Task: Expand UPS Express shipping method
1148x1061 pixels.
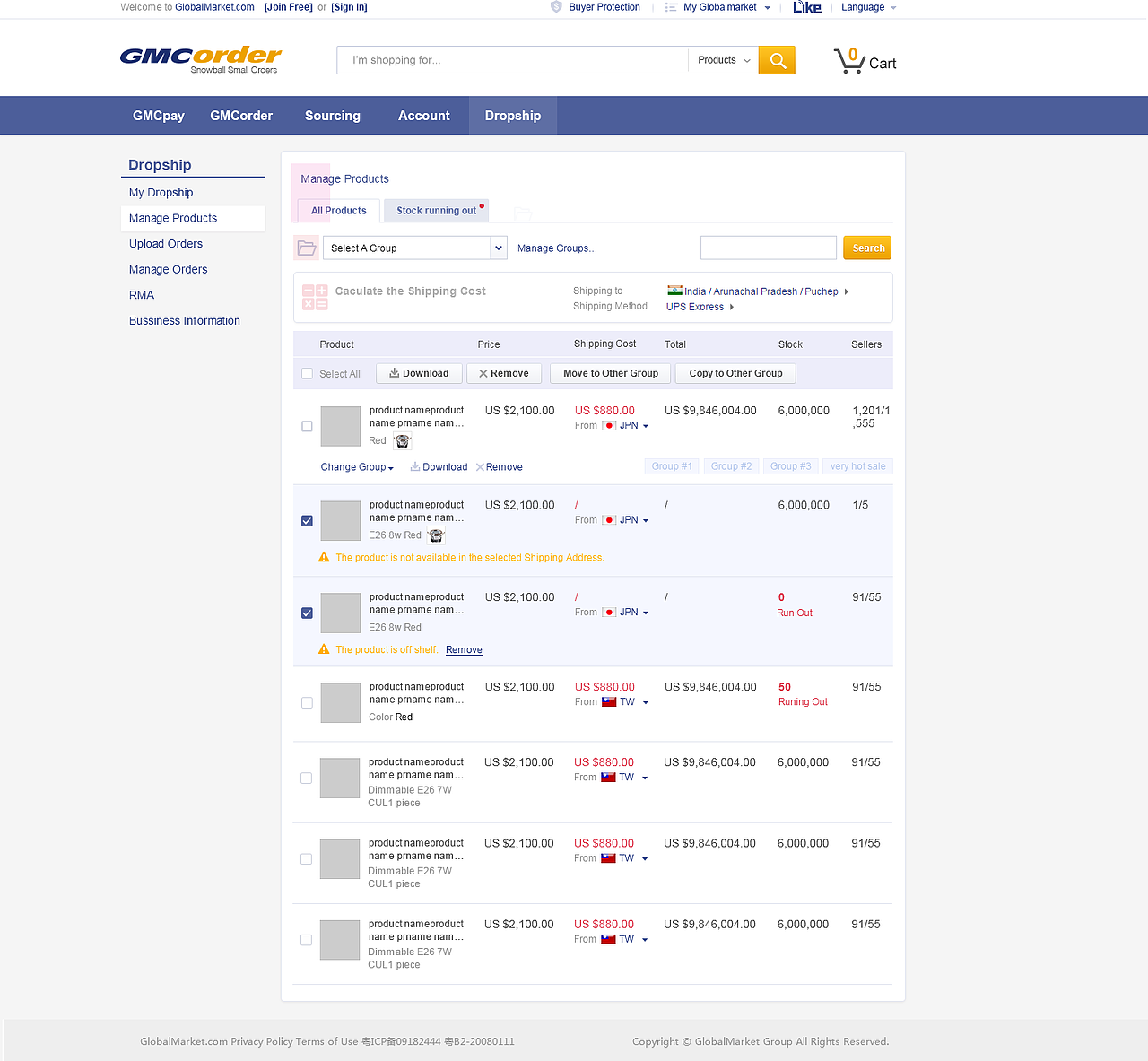Action: pyautogui.click(x=732, y=307)
